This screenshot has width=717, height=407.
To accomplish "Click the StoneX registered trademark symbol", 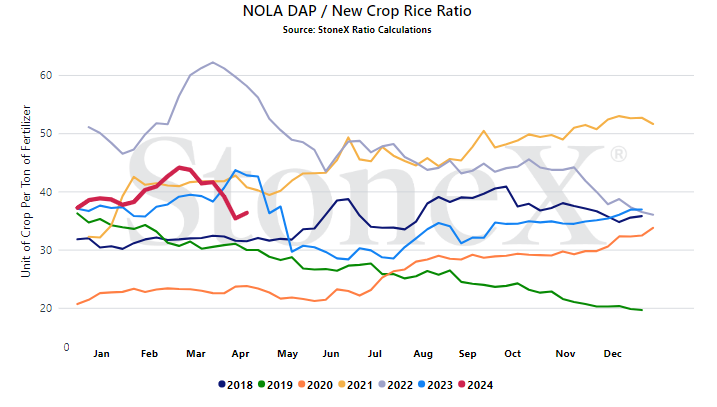I will (618, 154).
